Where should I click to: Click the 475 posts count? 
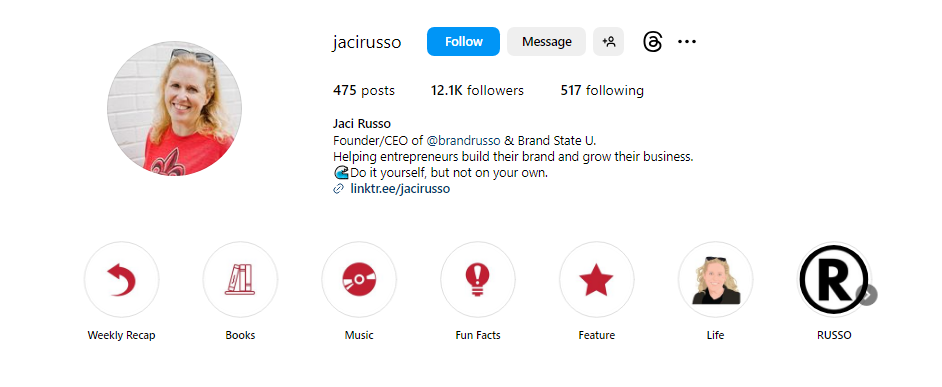364,91
